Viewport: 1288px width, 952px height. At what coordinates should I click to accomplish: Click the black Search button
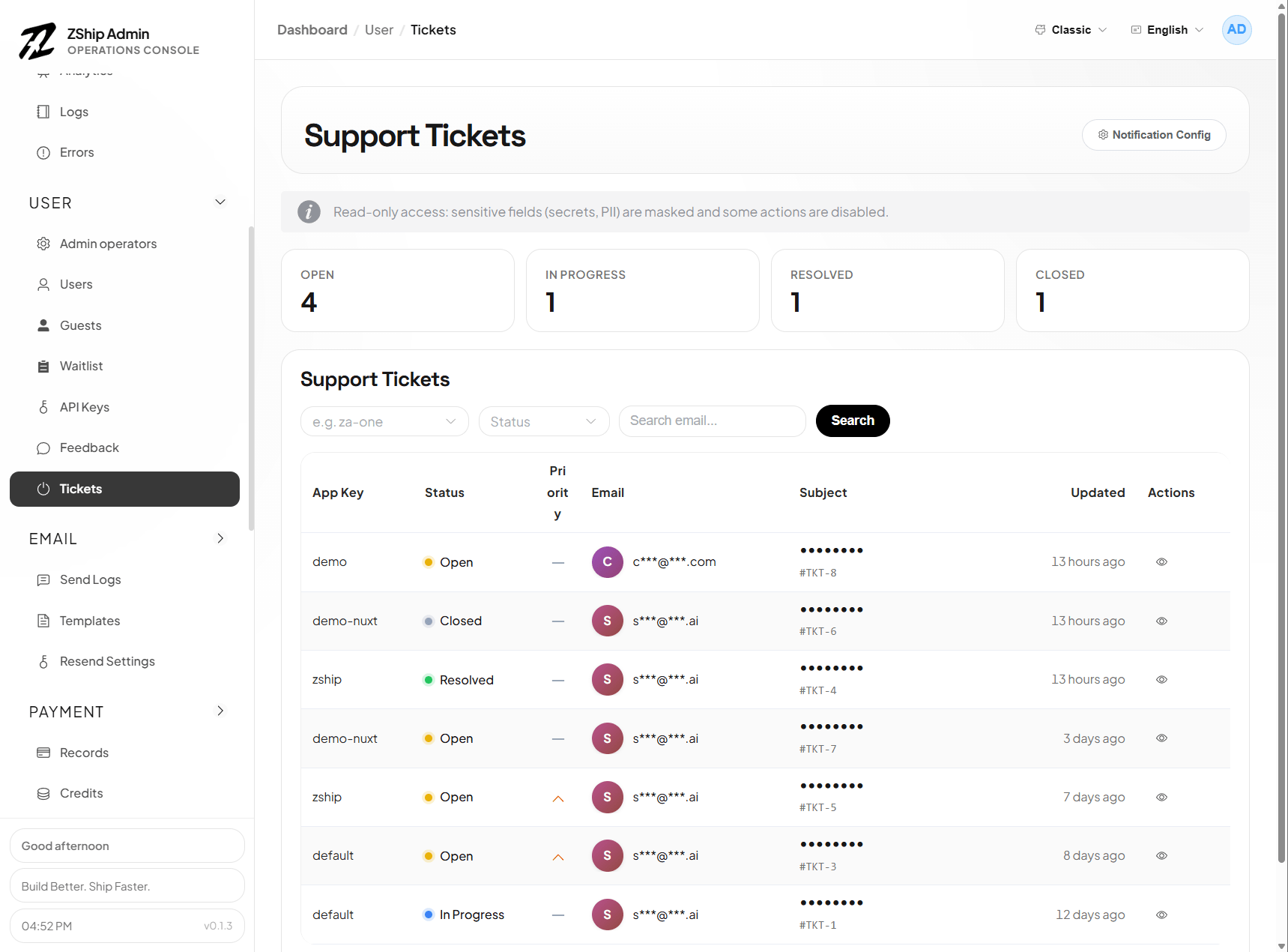point(852,421)
